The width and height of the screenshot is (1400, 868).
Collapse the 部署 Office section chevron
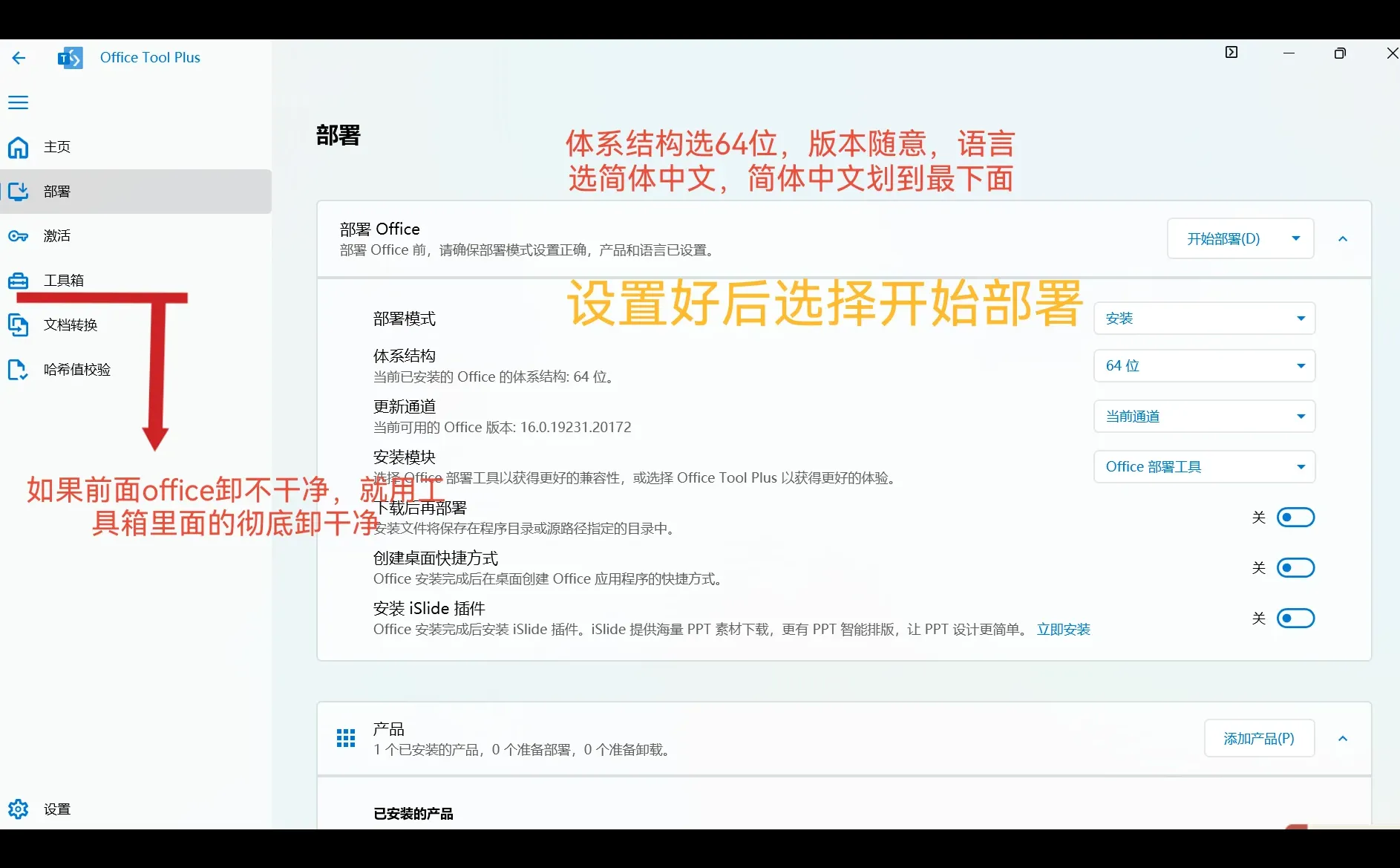1344,238
